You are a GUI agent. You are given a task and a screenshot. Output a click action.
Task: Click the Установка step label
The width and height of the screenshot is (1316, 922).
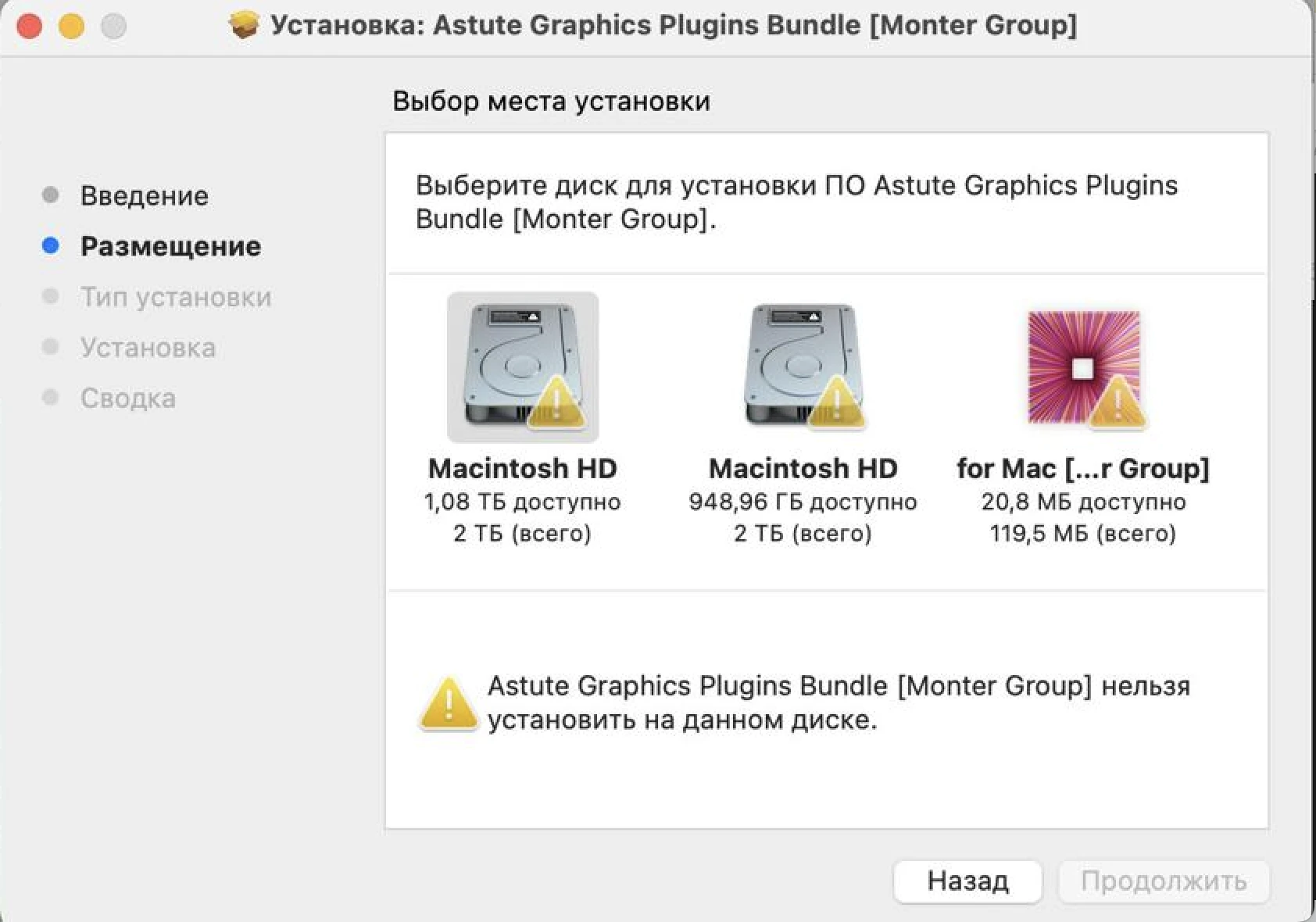[x=148, y=348]
